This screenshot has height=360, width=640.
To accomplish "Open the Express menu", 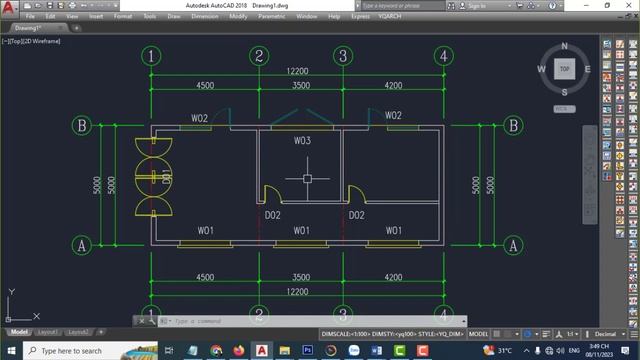I will click(x=360, y=16).
